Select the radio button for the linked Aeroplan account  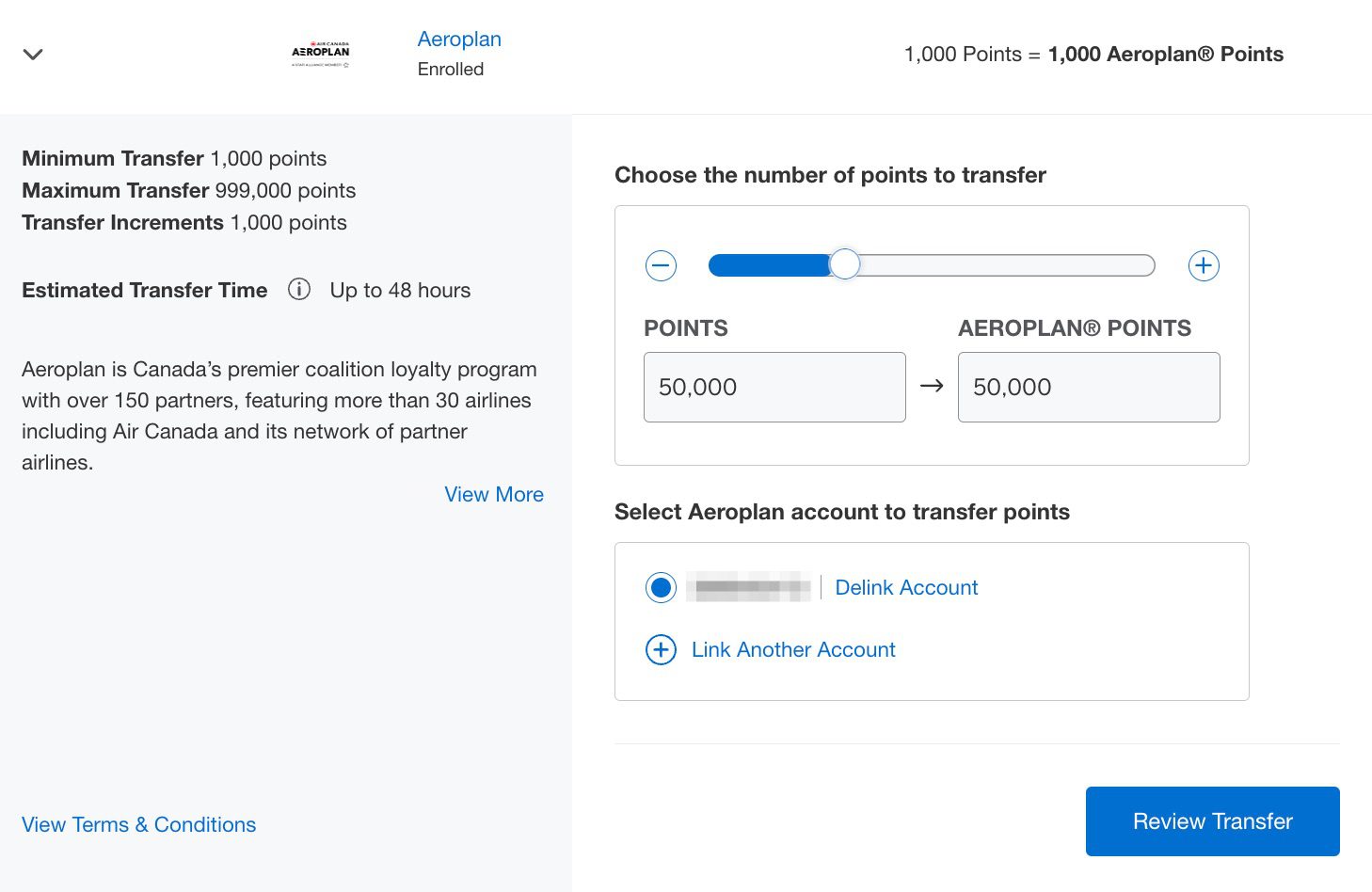tap(661, 587)
